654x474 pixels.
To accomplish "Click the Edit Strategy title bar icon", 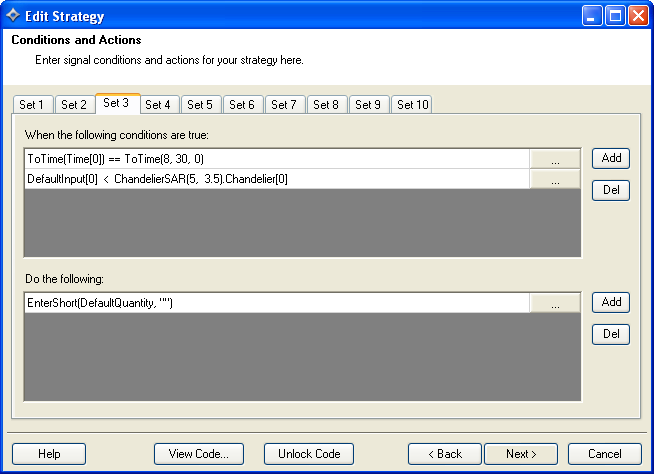I will [13, 15].
